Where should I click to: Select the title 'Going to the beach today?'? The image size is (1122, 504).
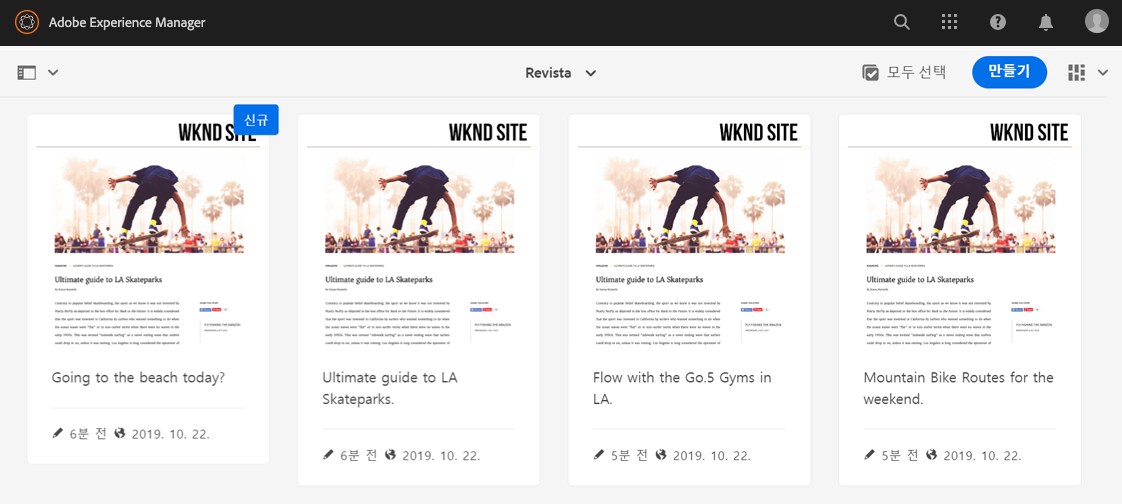[138, 377]
